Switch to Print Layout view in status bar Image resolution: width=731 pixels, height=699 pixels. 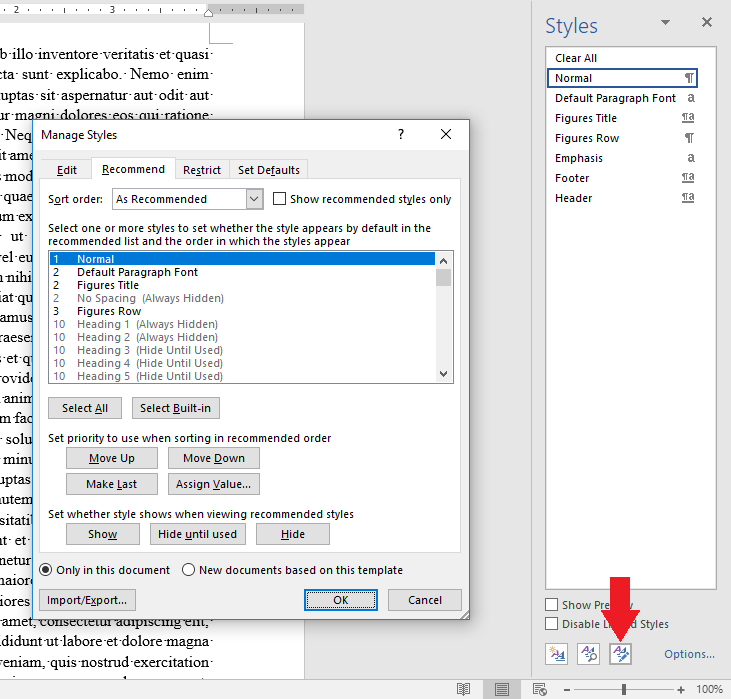(x=502, y=689)
